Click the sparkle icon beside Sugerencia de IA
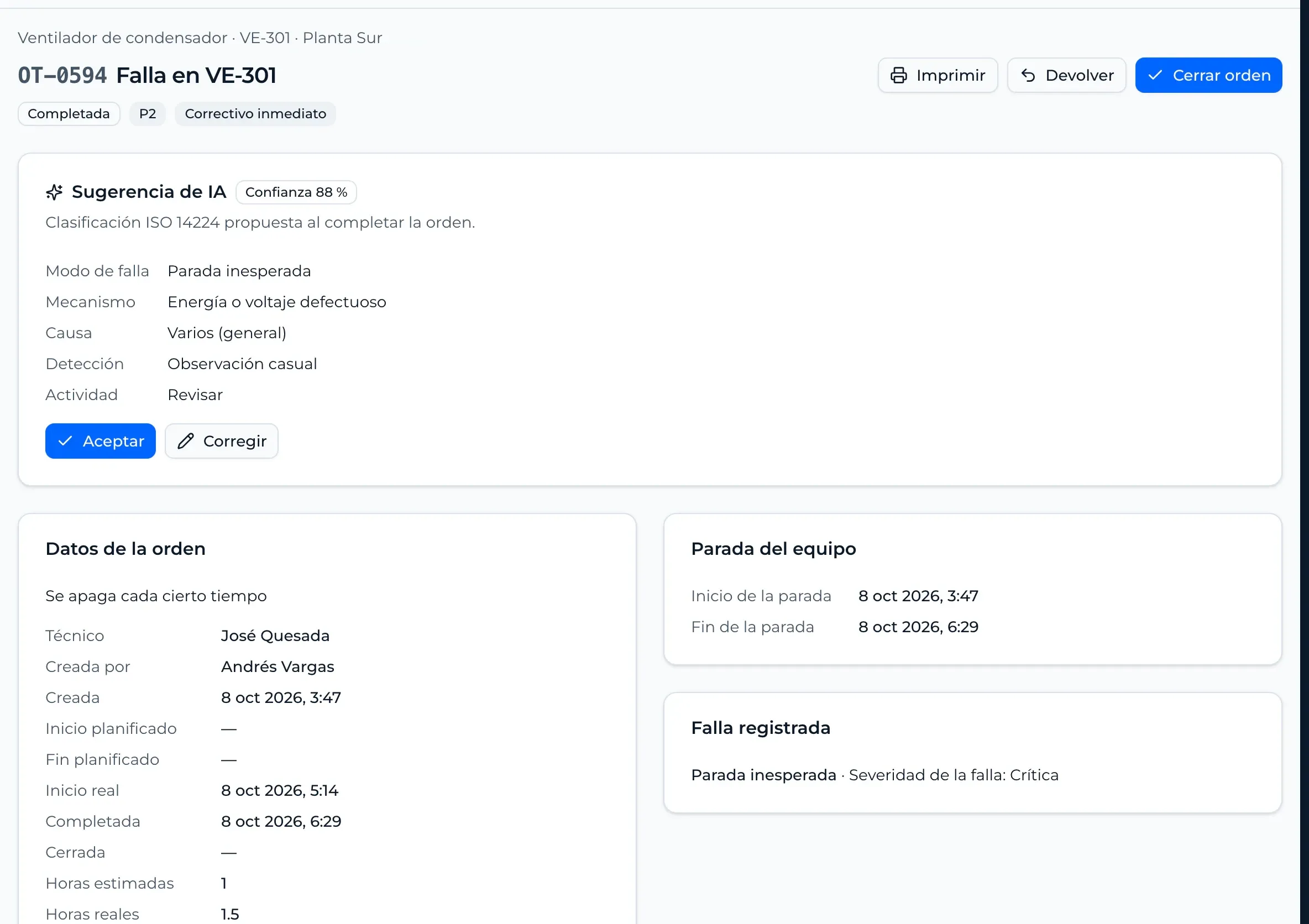 [x=54, y=192]
